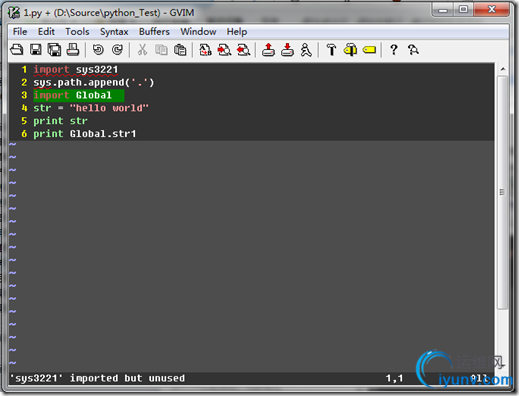Click the scrollbar up arrow
519x396 pixels.
(503, 69)
